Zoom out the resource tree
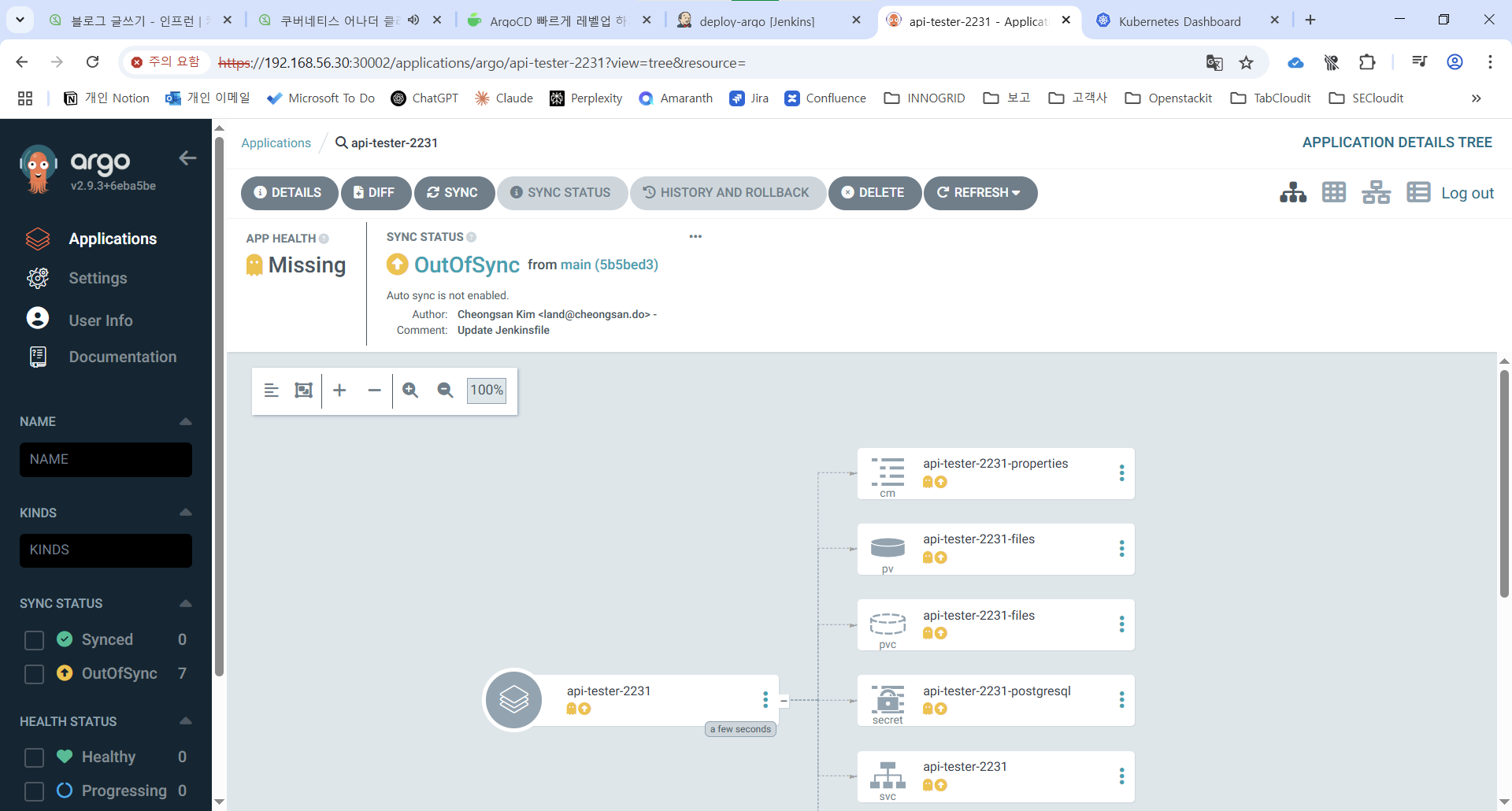This screenshot has width=1512, height=811. click(x=445, y=390)
